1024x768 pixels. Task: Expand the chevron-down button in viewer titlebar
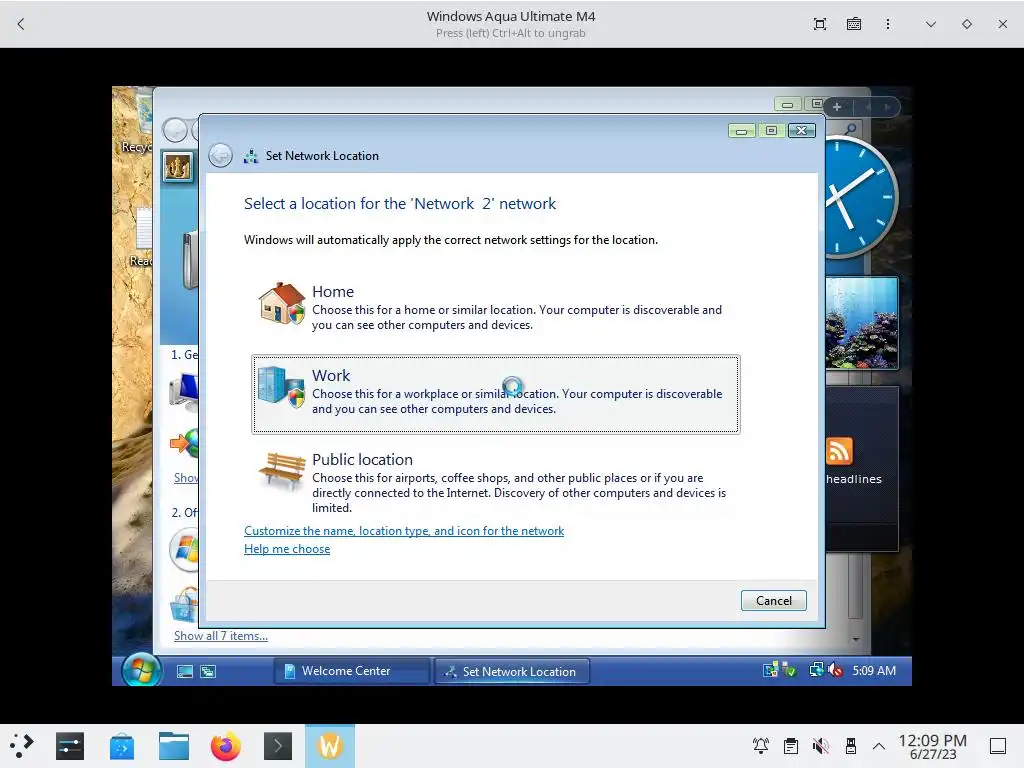pyautogui.click(x=931, y=24)
